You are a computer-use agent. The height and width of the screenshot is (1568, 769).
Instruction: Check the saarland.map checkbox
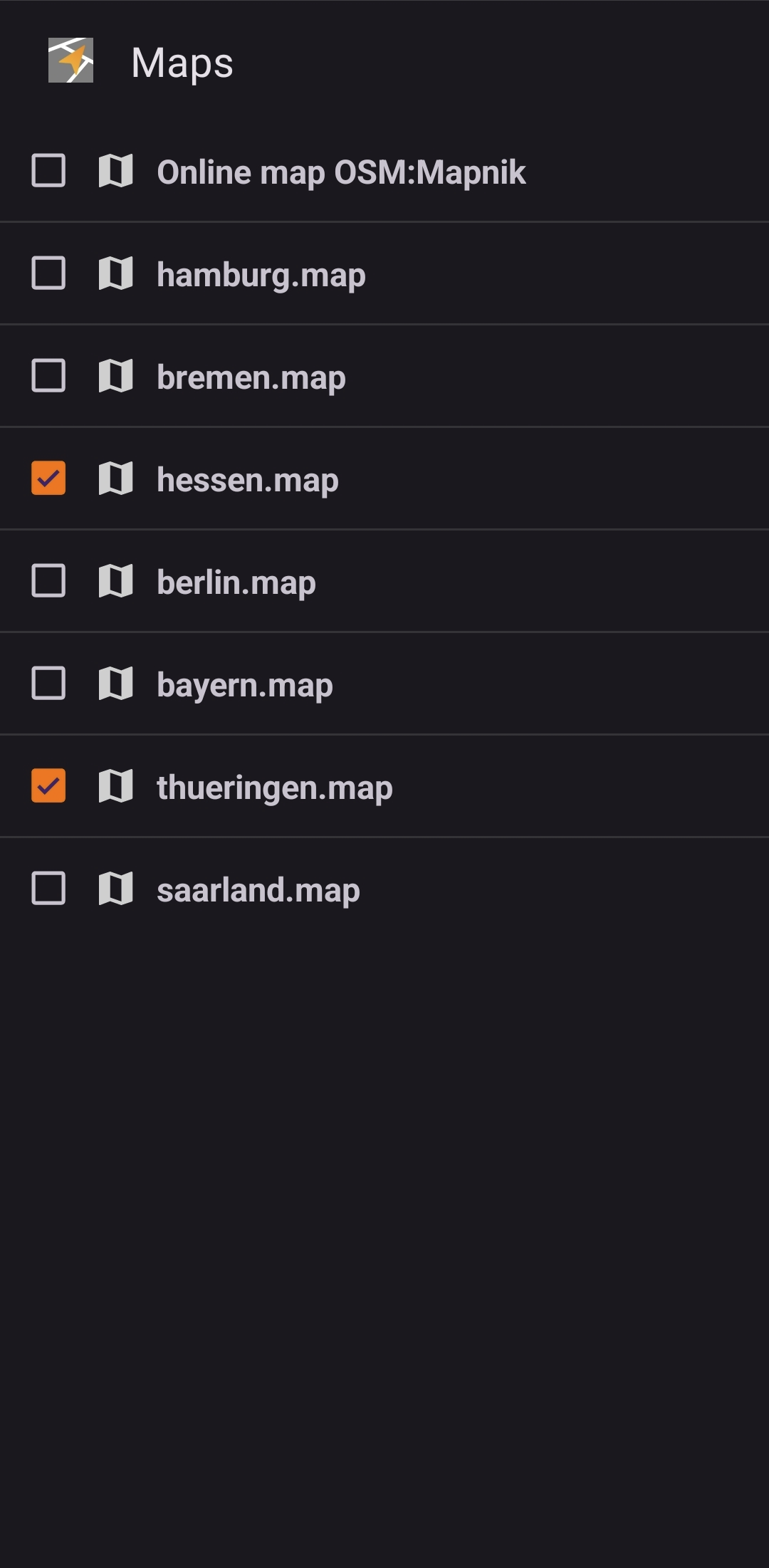(x=48, y=889)
